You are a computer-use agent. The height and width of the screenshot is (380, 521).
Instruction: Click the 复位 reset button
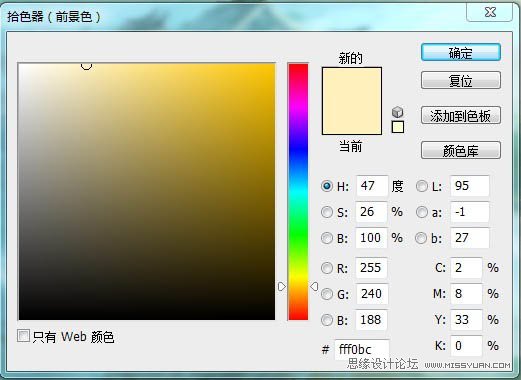pos(461,80)
